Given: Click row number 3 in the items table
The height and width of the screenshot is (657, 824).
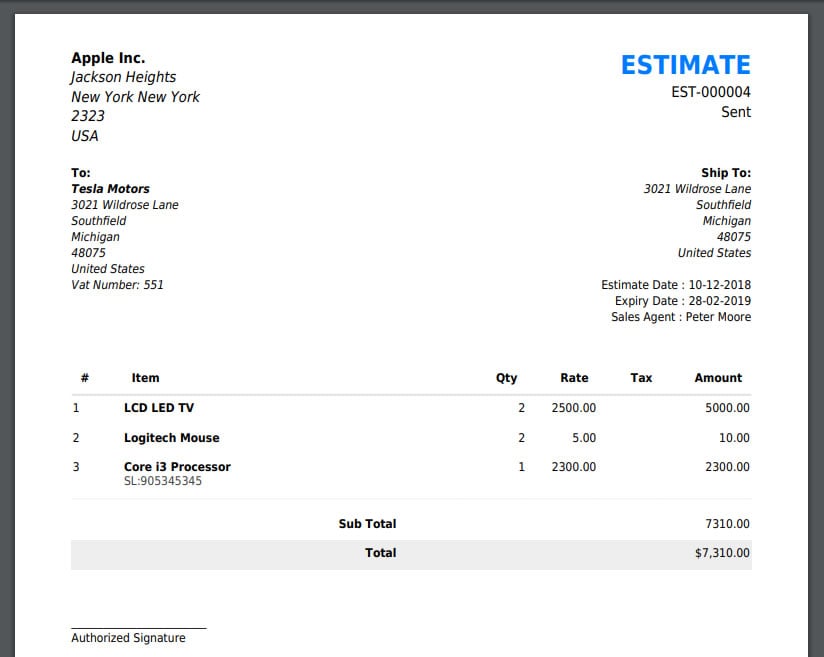Looking at the screenshot, I should click(76, 467).
